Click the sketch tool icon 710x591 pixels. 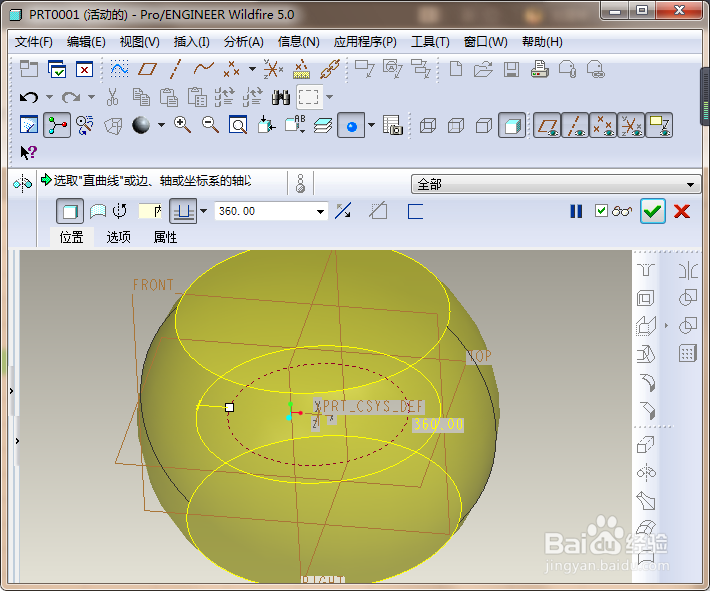click(120, 69)
